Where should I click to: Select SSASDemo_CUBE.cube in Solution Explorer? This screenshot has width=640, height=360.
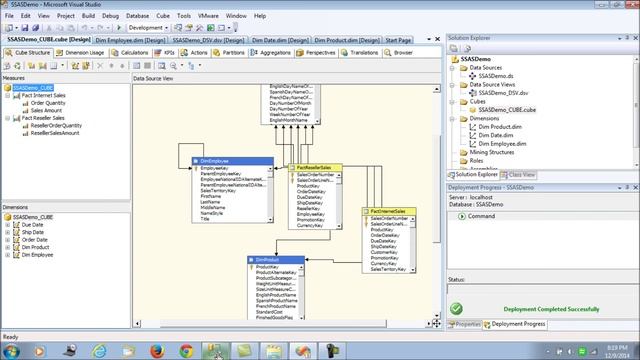pyautogui.click(x=507, y=110)
